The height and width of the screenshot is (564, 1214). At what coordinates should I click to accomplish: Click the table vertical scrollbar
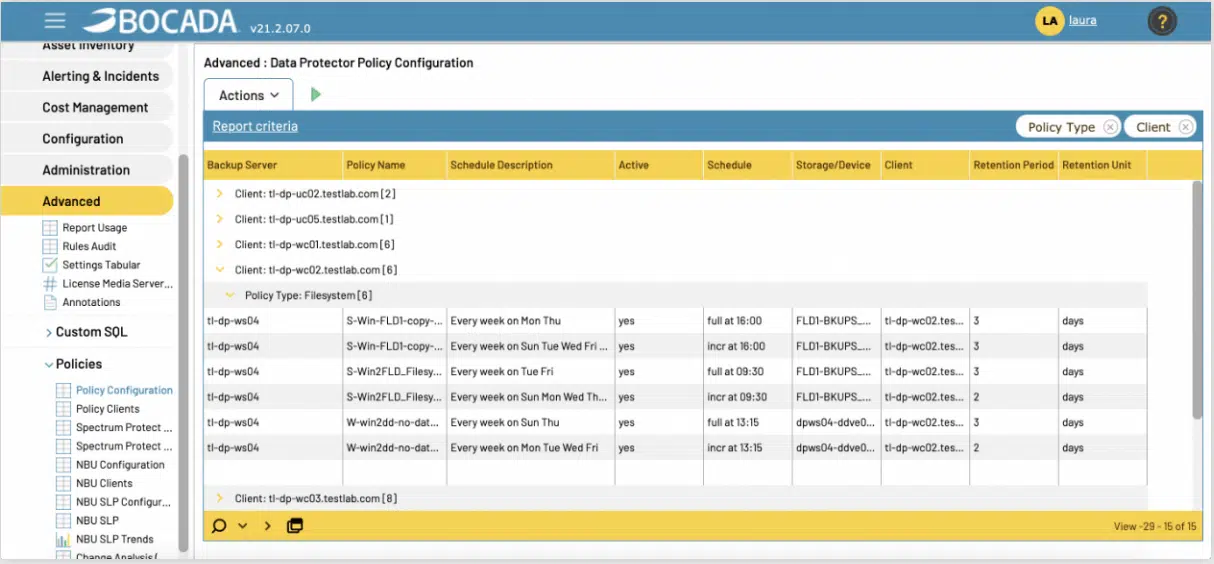(1197, 300)
